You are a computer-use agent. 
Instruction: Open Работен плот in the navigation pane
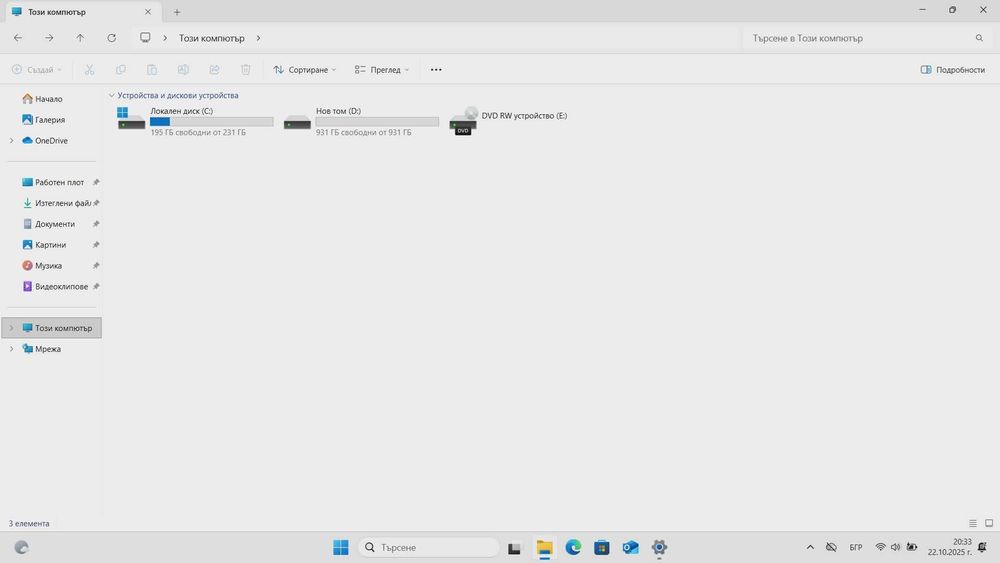51,182
